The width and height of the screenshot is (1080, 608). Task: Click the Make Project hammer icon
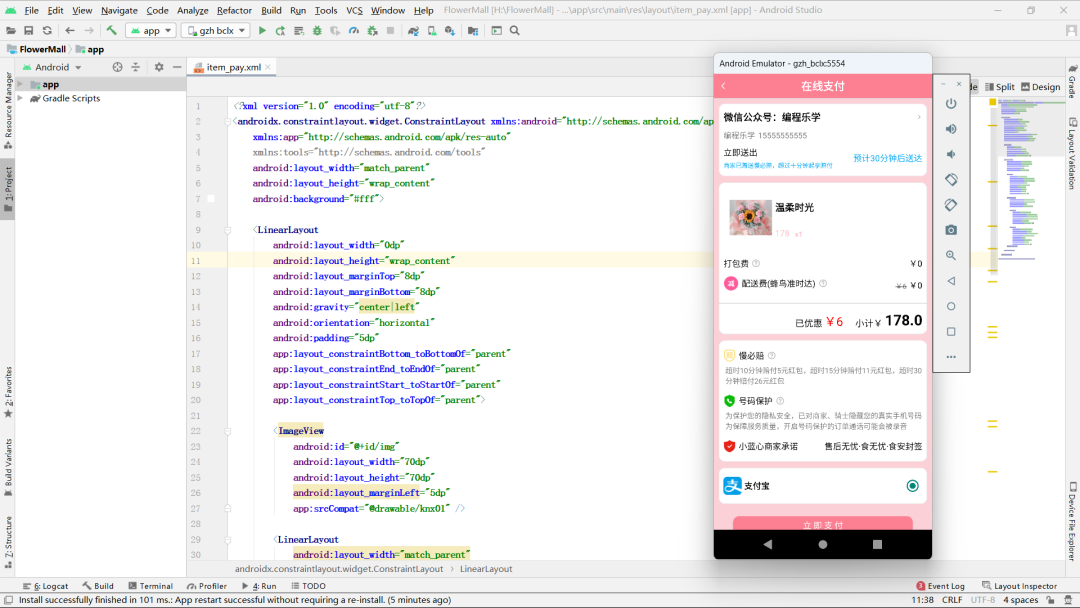(x=112, y=30)
